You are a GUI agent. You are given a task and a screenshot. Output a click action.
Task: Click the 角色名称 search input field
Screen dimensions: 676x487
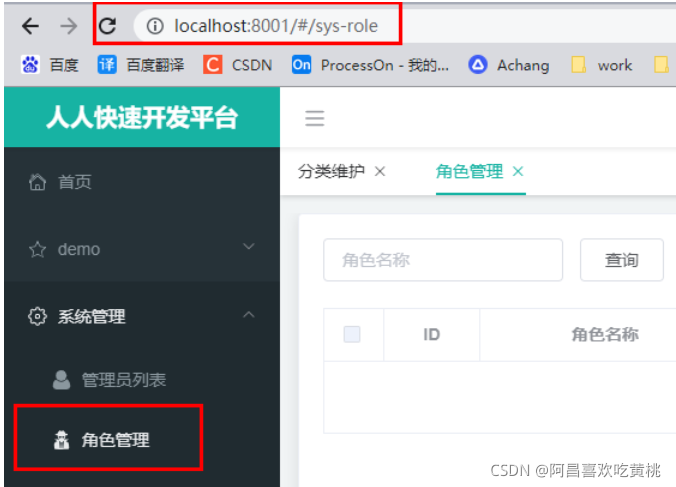click(x=443, y=260)
